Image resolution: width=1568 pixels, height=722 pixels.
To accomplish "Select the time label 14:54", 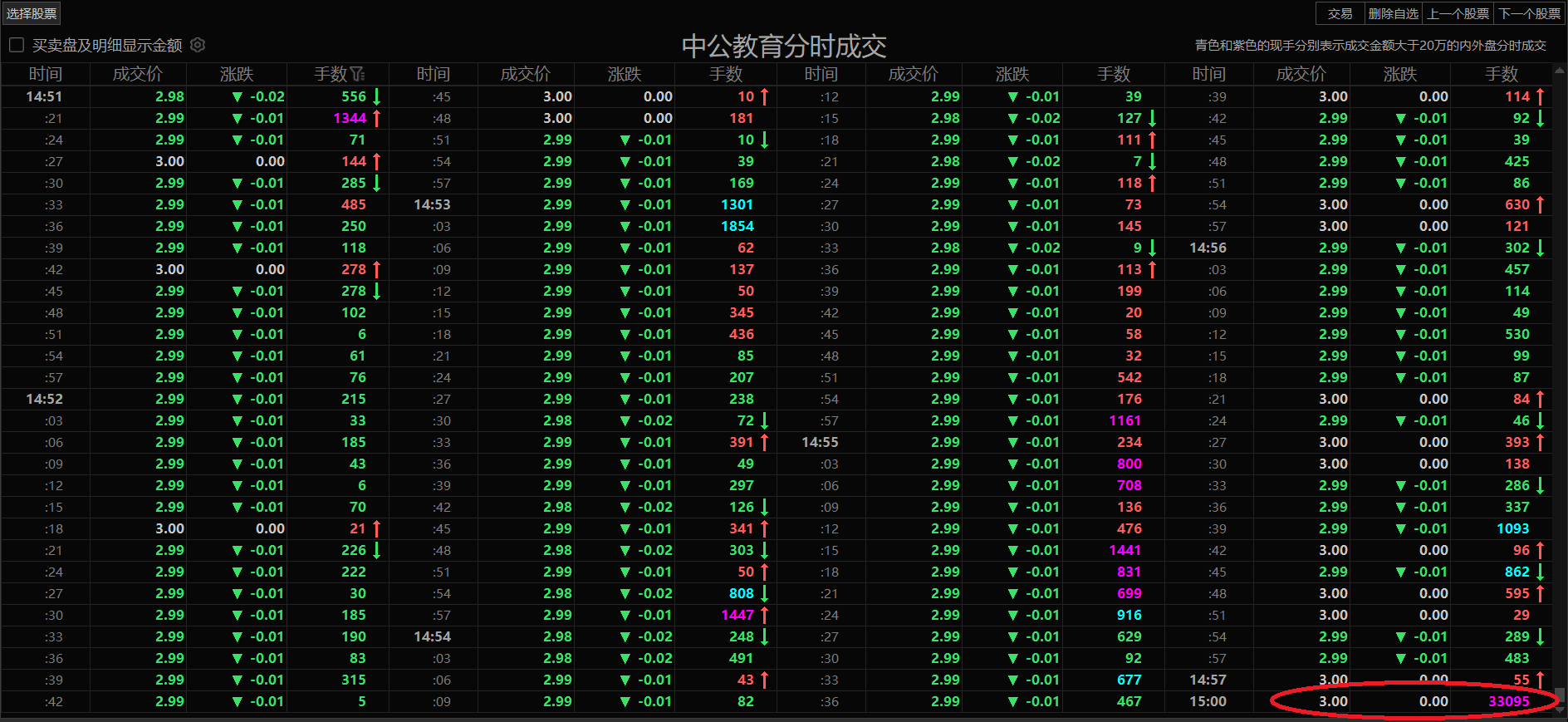I will (x=432, y=636).
